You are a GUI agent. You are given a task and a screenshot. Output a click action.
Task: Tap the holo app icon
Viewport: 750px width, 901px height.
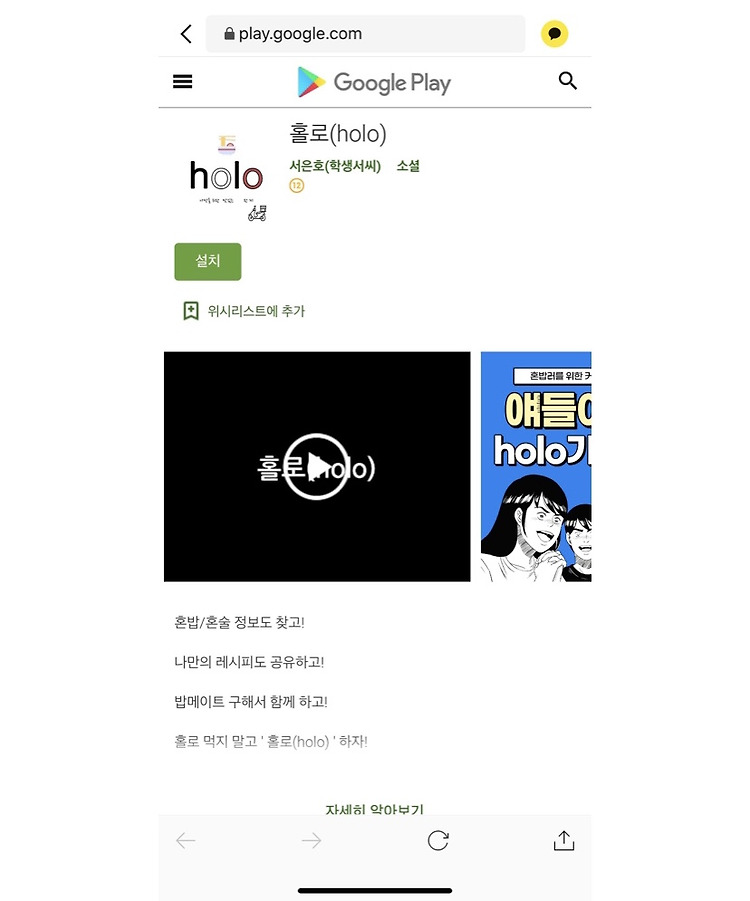(x=227, y=177)
